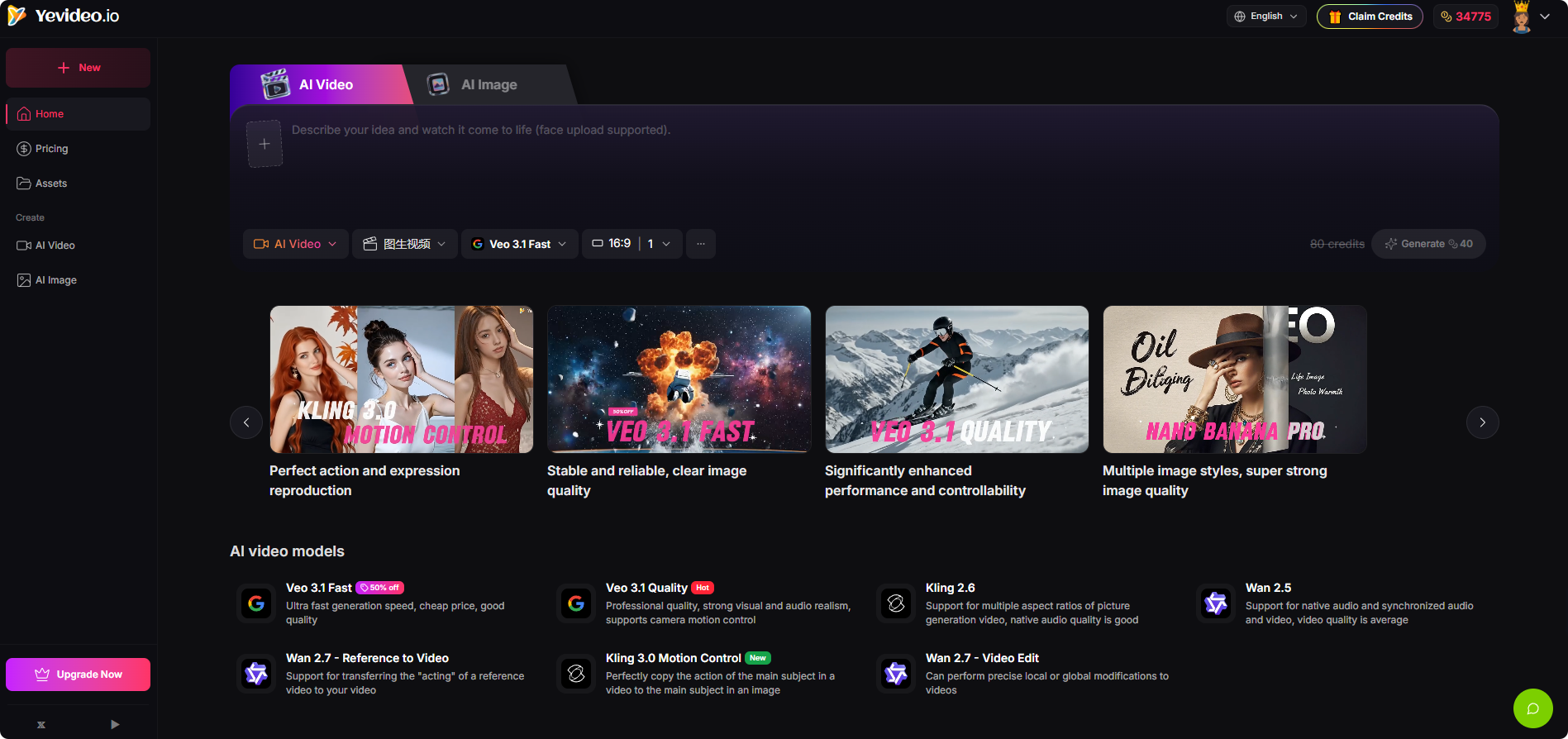Screen dimensions: 1568x739
Task: Click the Upgrade Now button
Action: 78,675
